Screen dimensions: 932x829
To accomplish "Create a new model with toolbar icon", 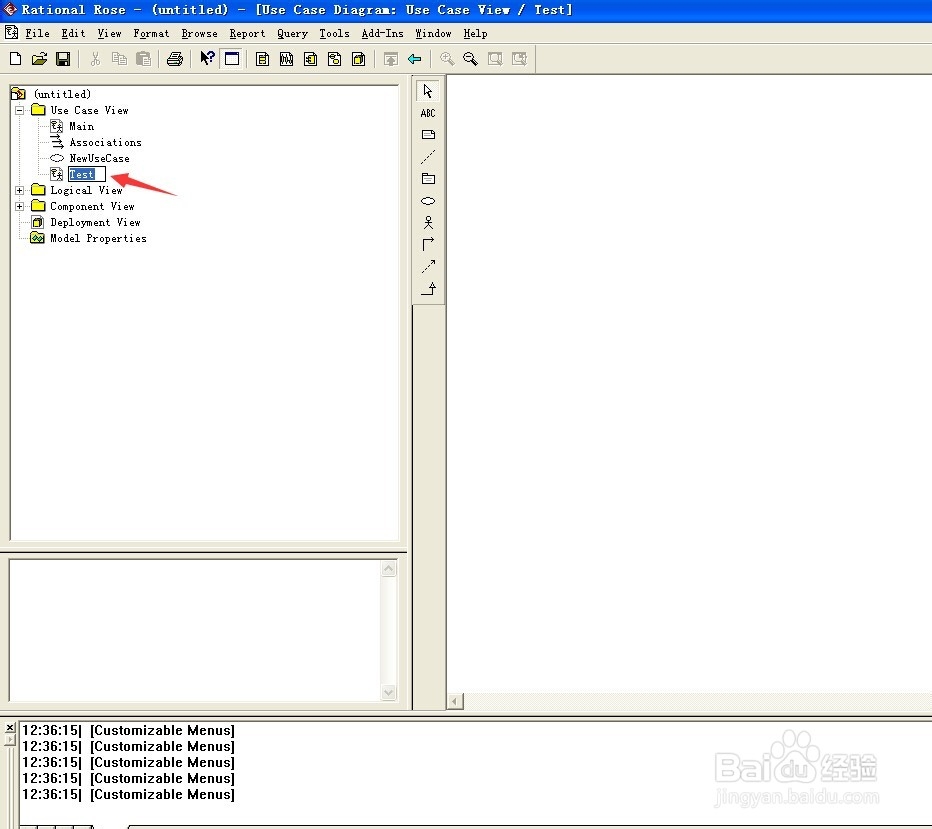I will pyautogui.click(x=16, y=59).
